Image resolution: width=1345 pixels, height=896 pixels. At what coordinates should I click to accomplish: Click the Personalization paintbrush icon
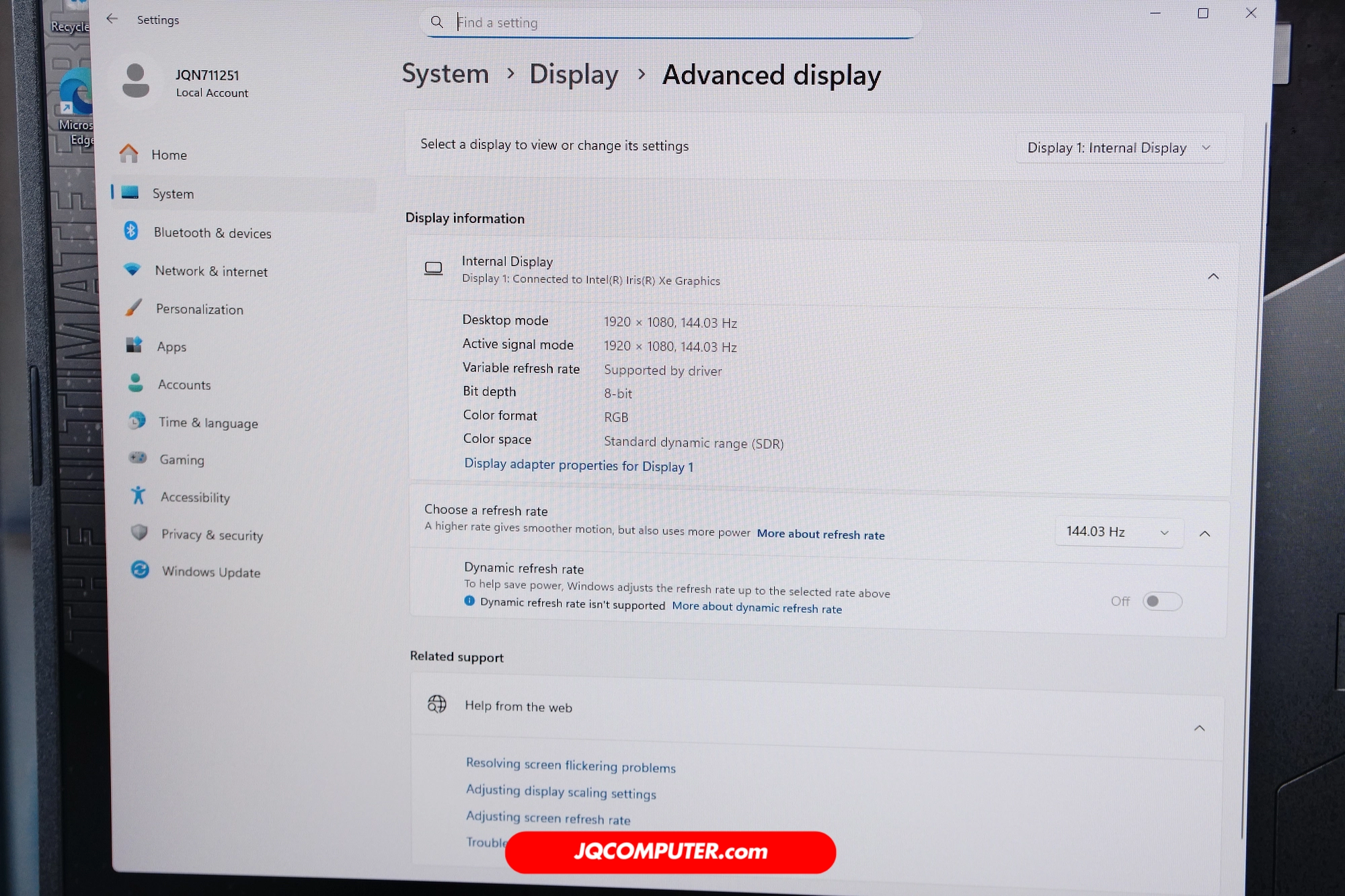pyautogui.click(x=134, y=308)
